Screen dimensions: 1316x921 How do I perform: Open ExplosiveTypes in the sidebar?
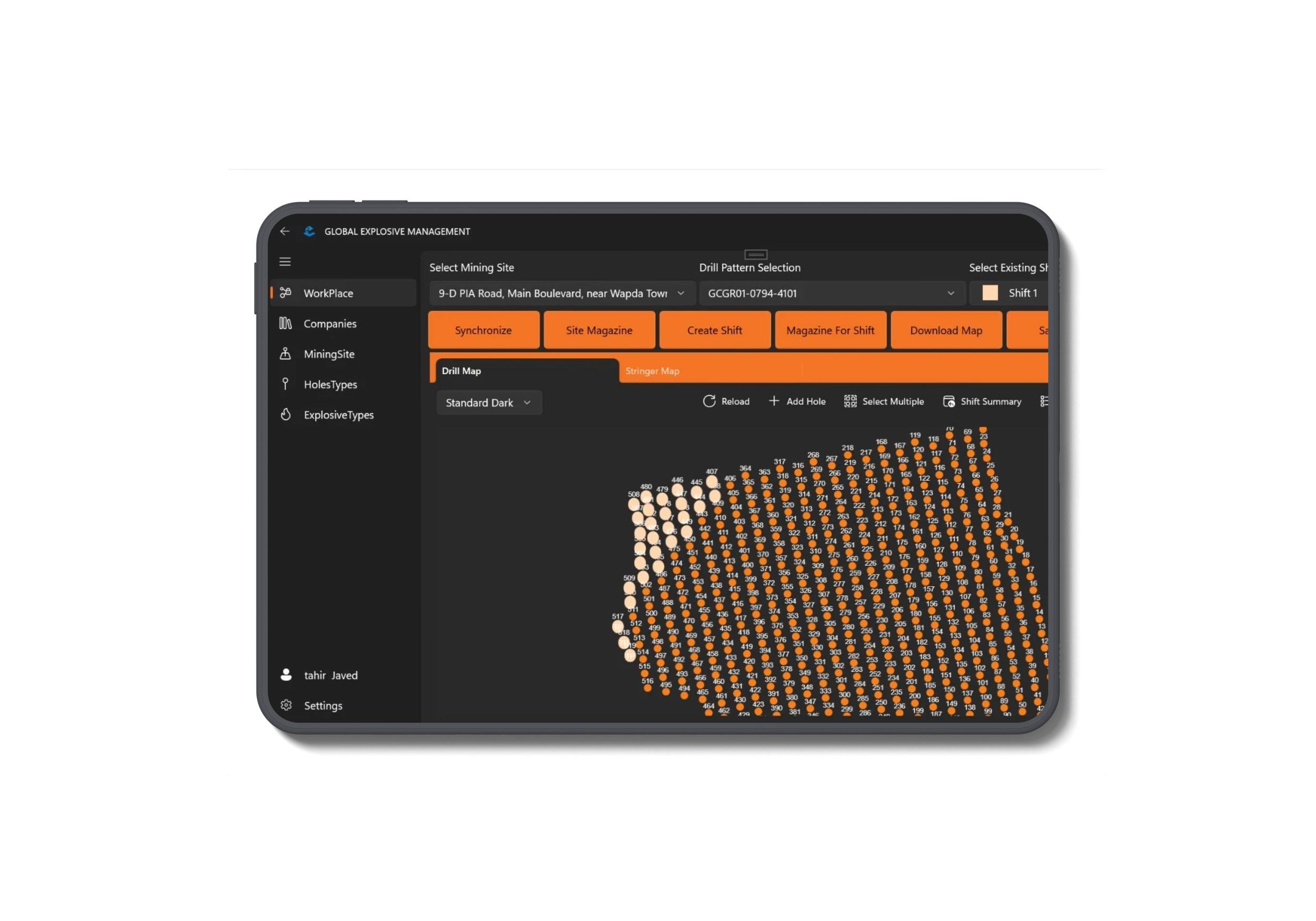tap(338, 415)
